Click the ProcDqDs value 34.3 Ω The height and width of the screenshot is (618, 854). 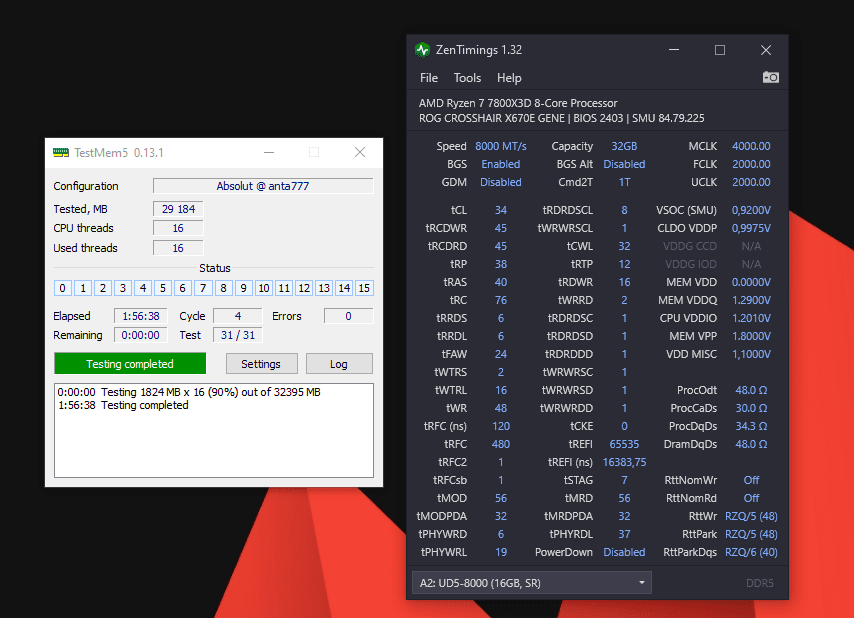(751, 426)
